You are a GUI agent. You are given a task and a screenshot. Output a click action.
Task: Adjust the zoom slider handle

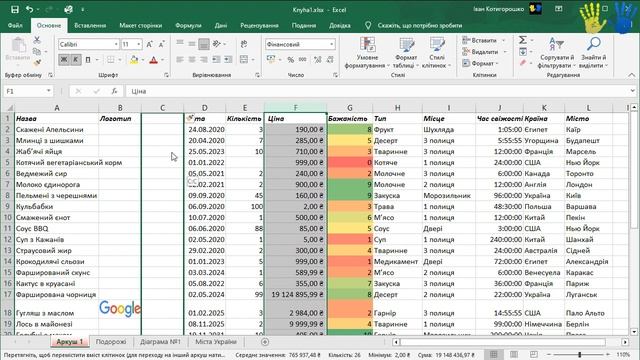click(580, 355)
